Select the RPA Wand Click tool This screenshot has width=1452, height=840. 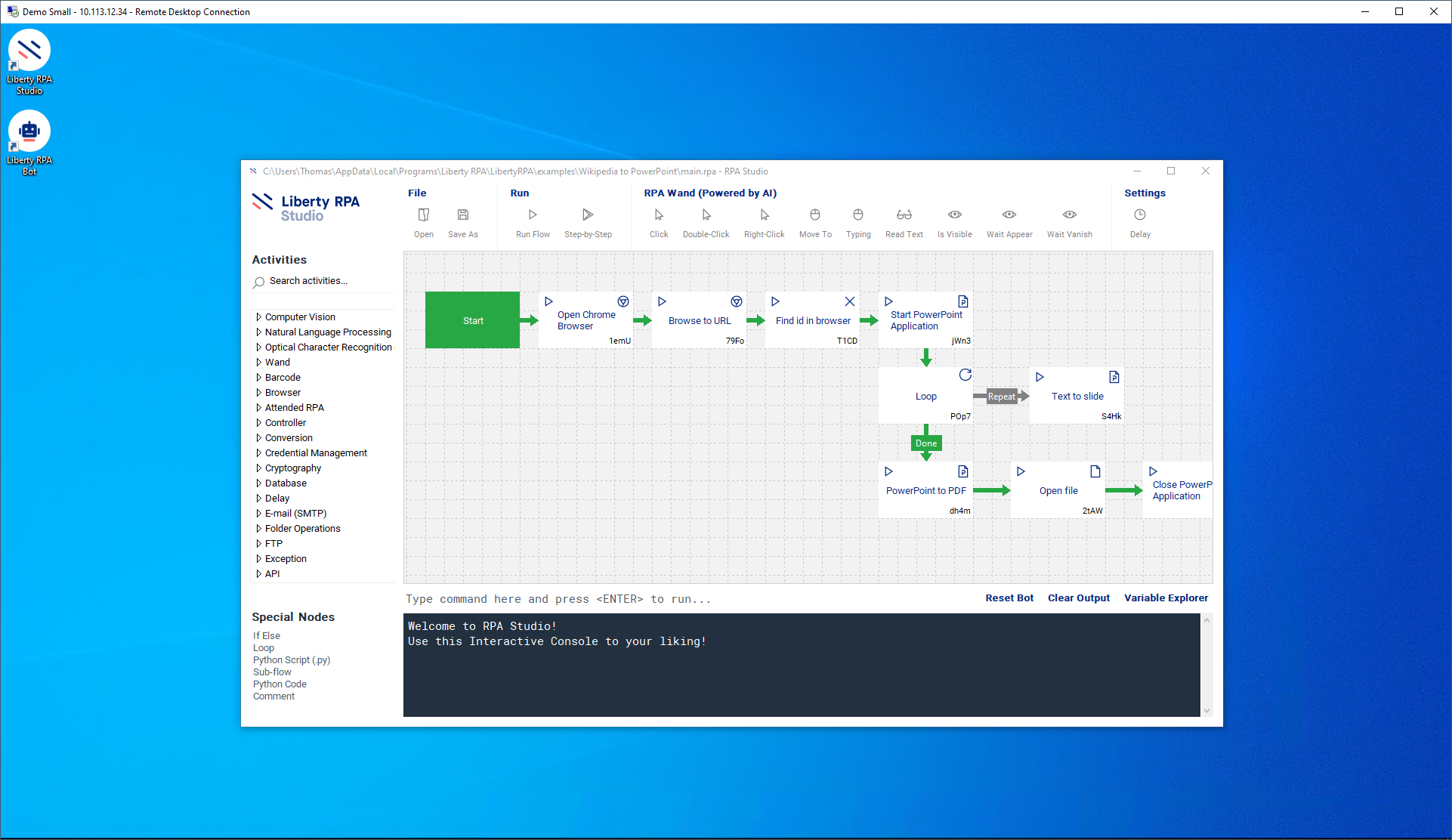coord(659,215)
